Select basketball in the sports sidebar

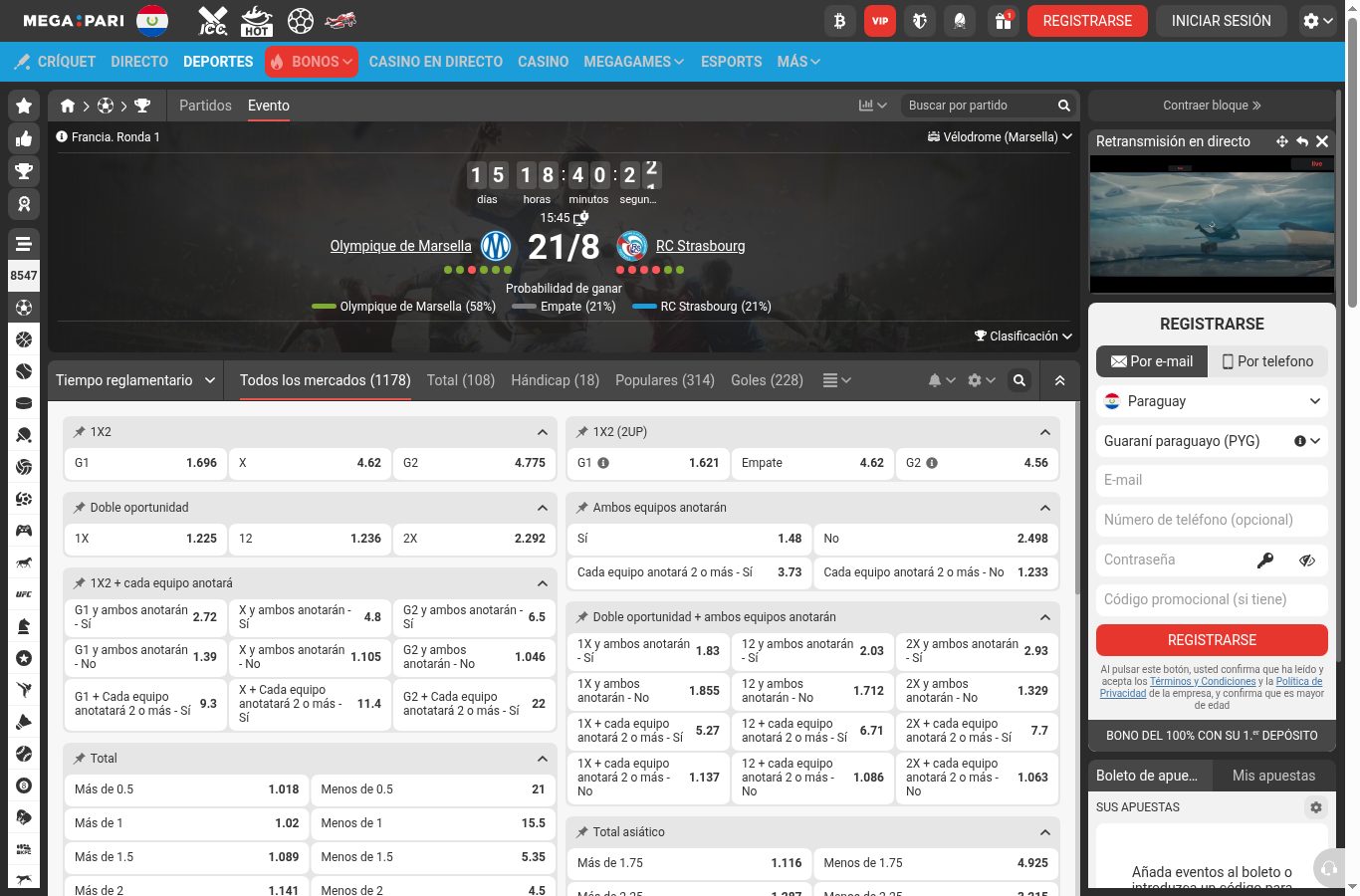pyautogui.click(x=24, y=339)
